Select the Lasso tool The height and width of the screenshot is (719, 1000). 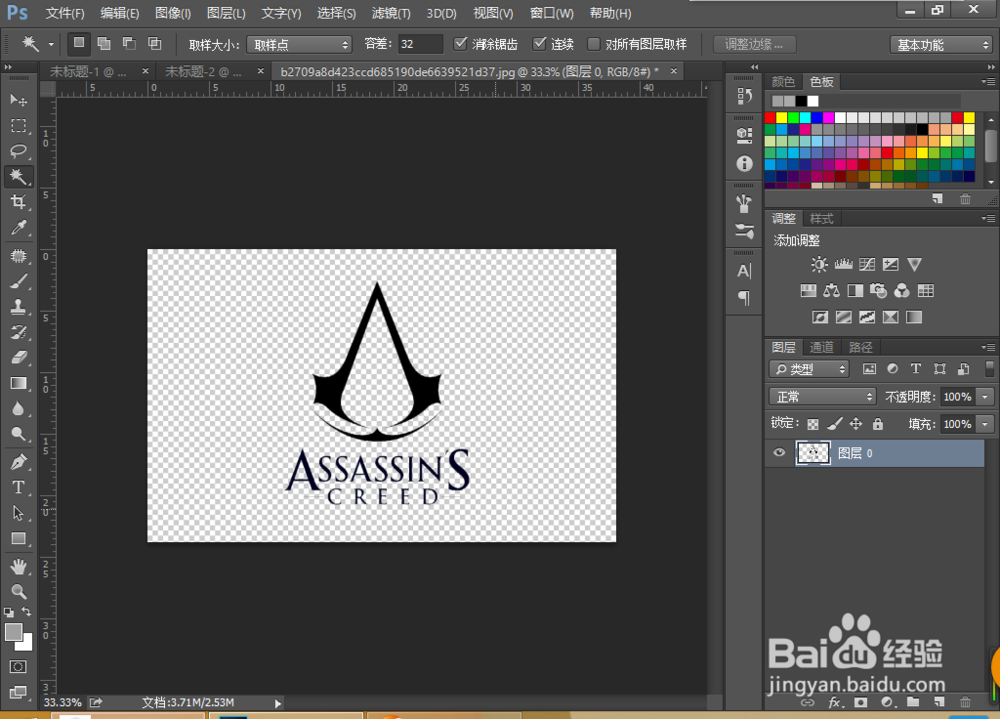[x=18, y=151]
